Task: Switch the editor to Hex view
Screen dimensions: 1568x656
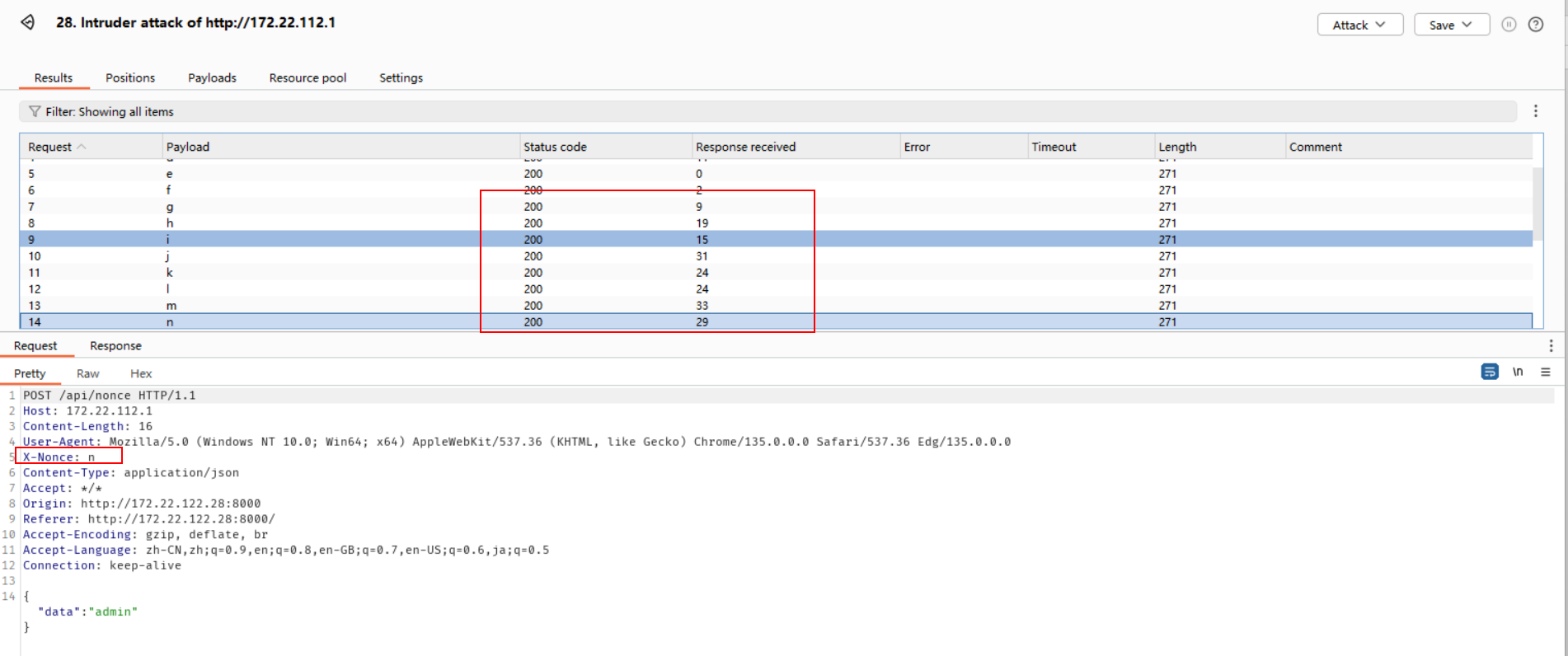Action: pos(141,373)
